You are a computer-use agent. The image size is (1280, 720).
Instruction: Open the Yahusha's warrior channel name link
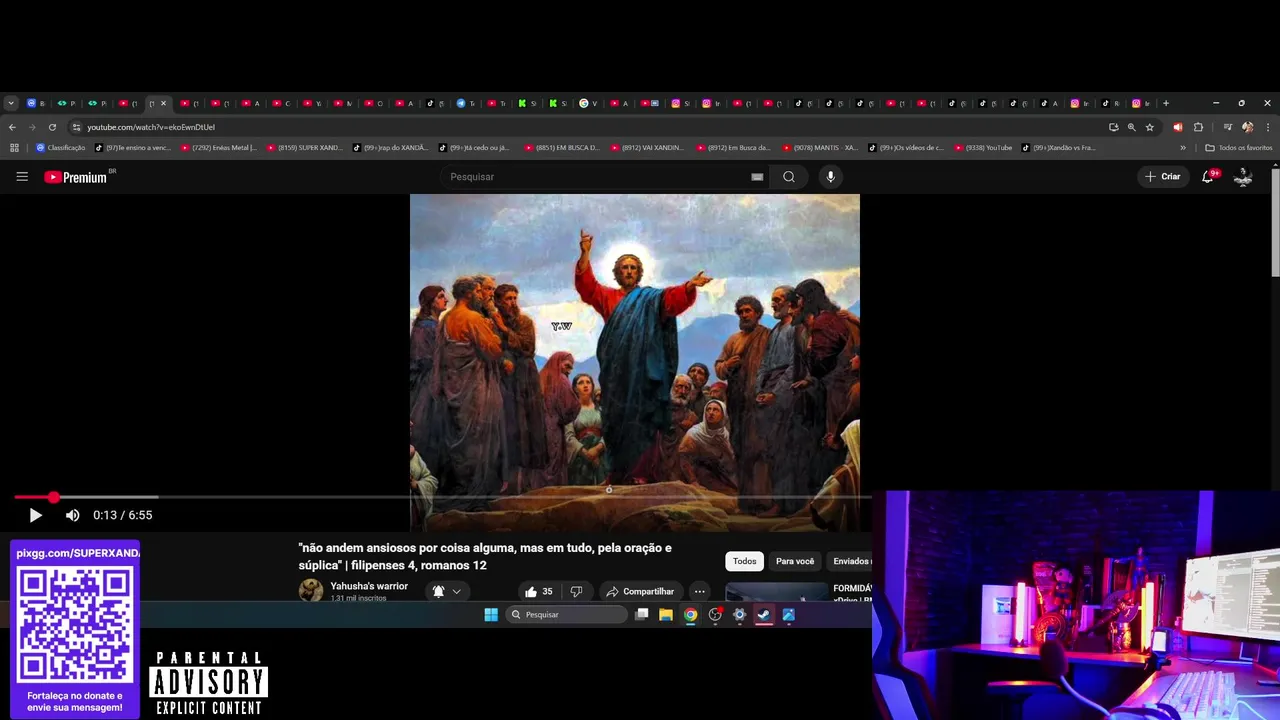[369, 586]
